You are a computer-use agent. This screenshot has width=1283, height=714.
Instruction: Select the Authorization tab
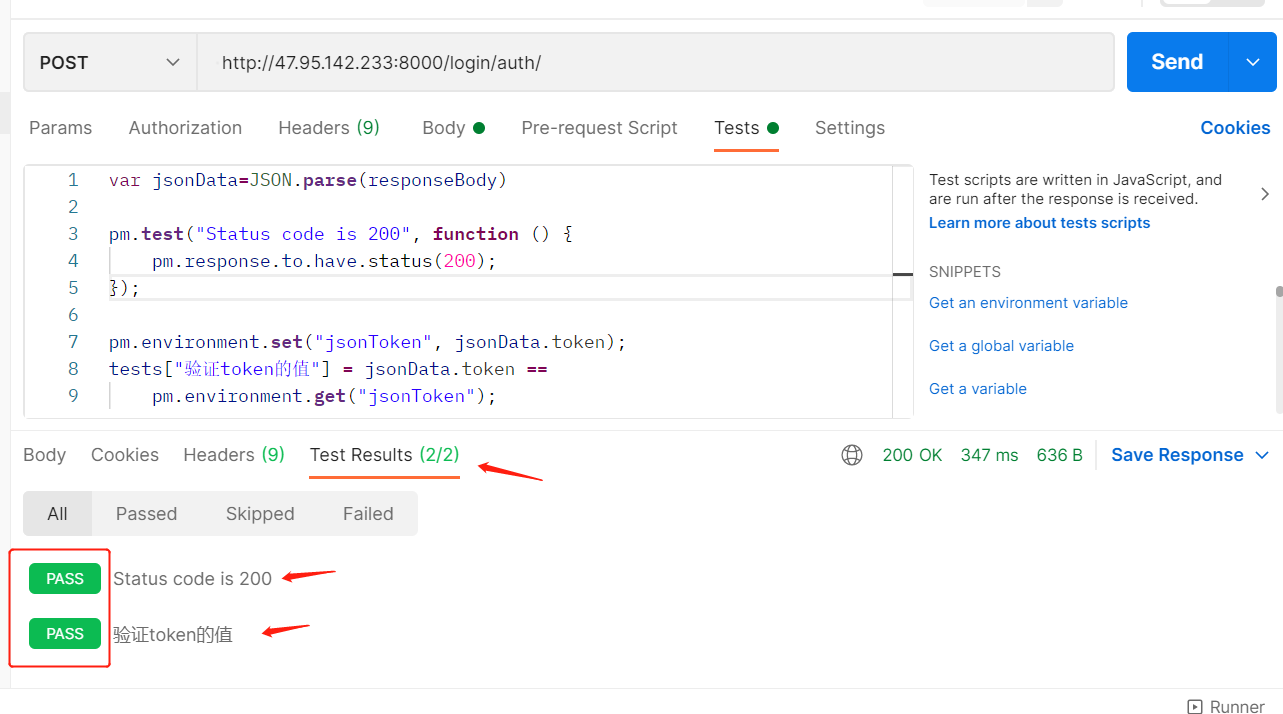pyautogui.click(x=185, y=128)
